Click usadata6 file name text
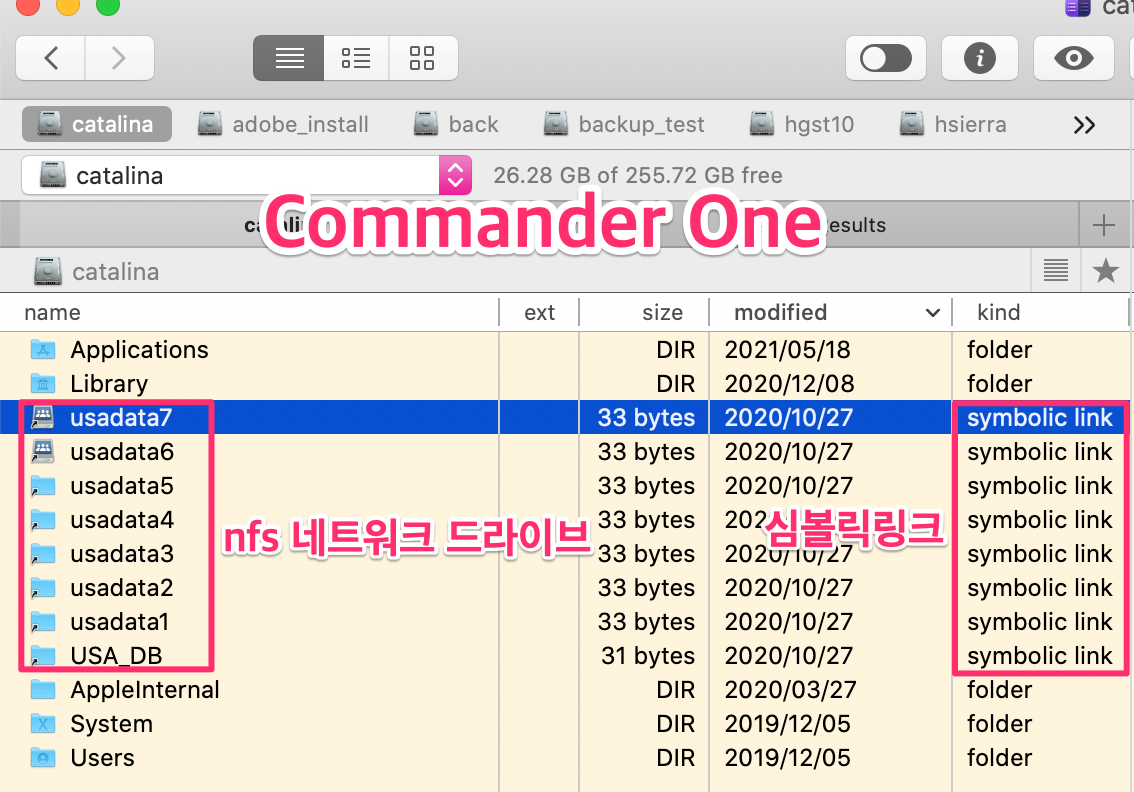The height and width of the screenshot is (792, 1134). pos(122,451)
